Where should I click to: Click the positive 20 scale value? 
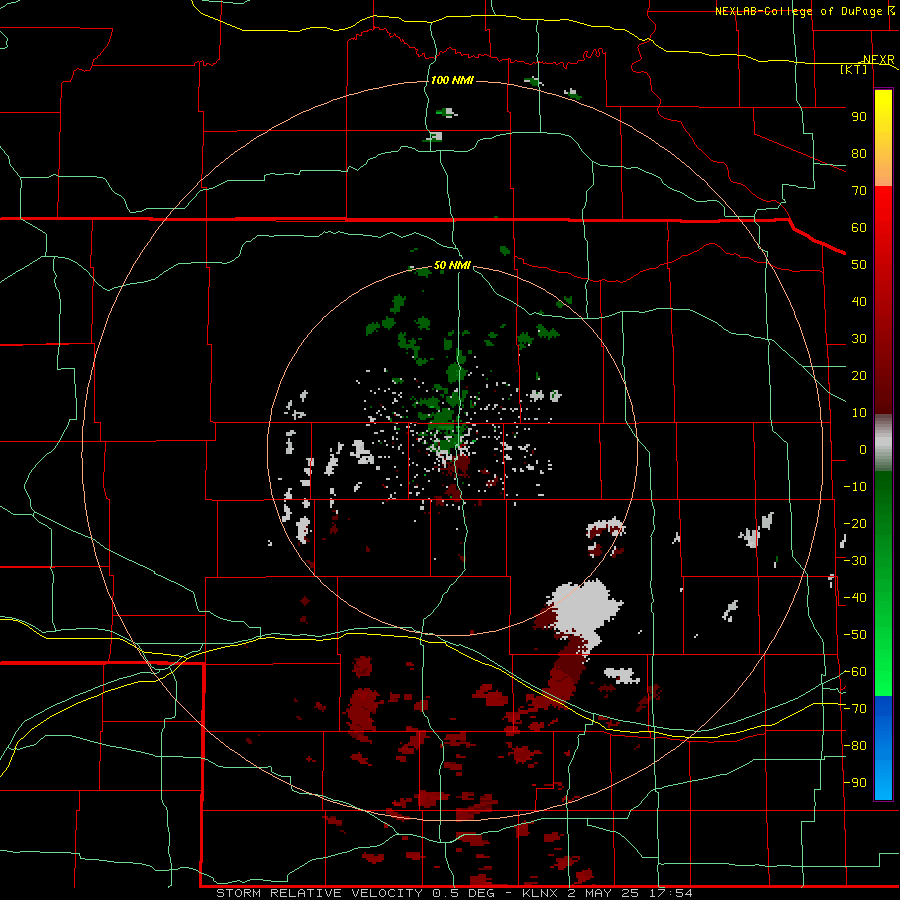click(859, 376)
